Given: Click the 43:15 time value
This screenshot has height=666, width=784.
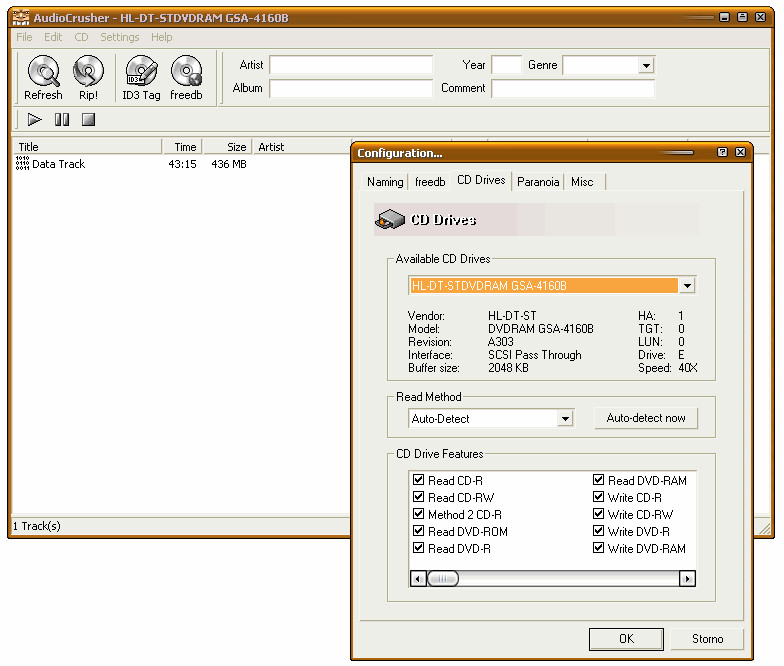Looking at the screenshot, I should 182,164.
